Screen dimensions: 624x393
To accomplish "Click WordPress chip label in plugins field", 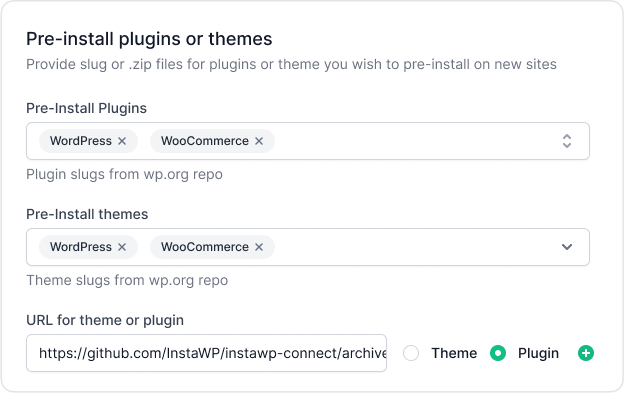I will (x=81, y=141).
